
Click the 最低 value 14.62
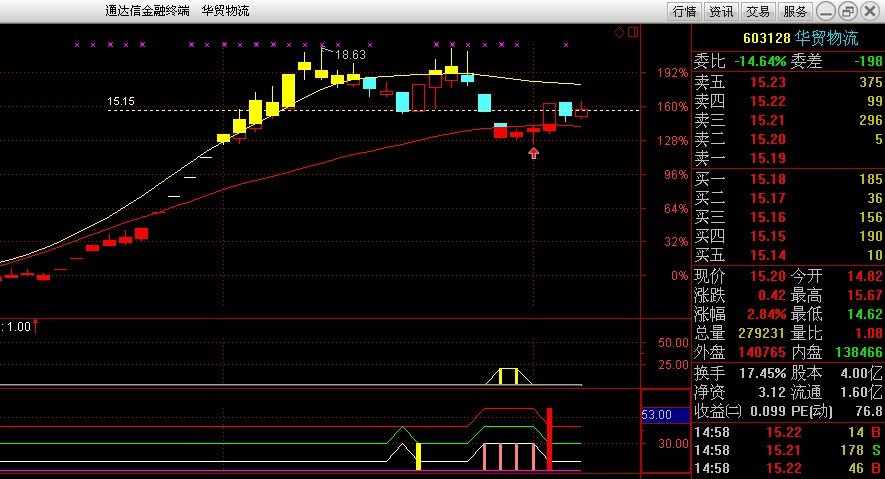click(865, 314)
